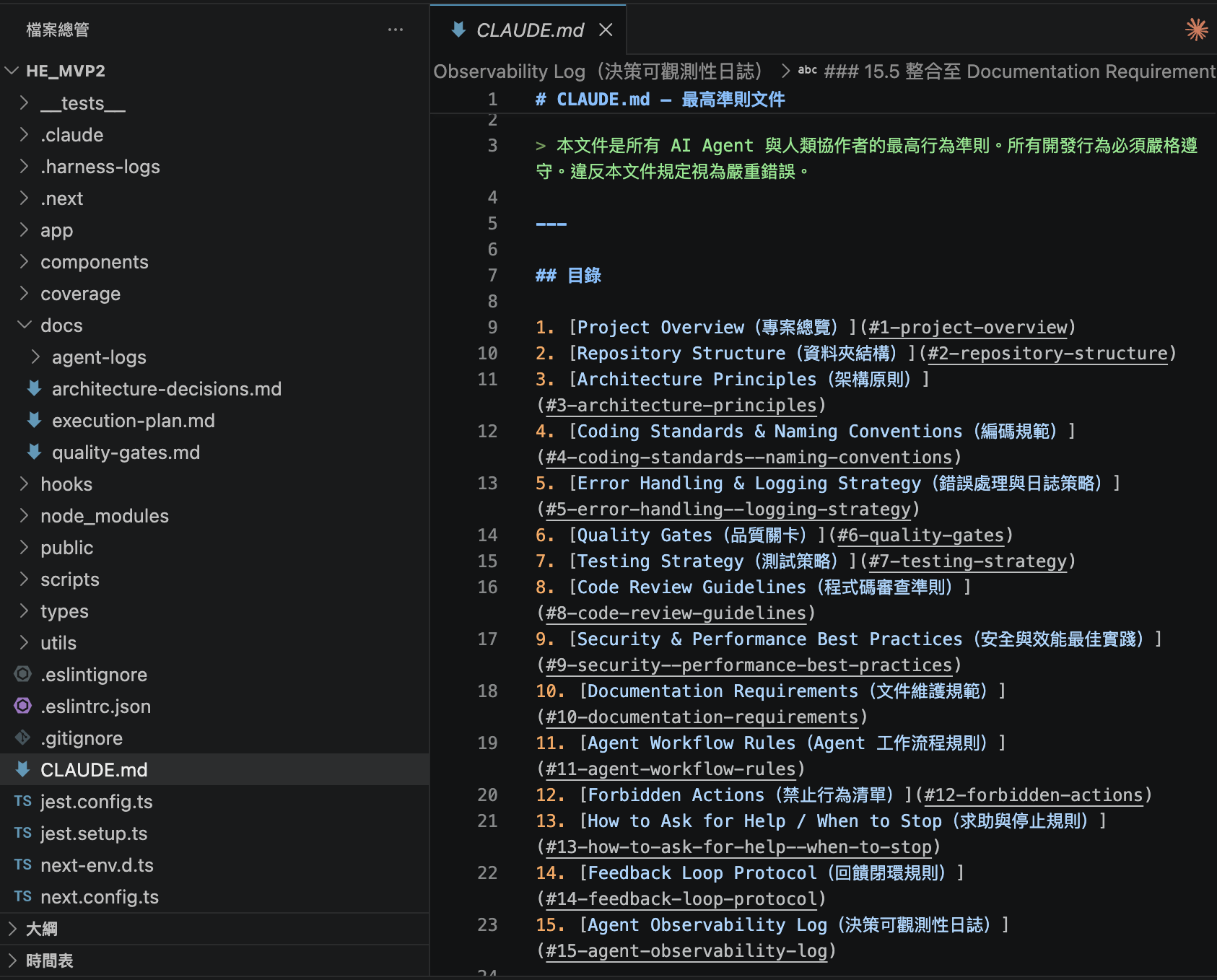Image resolution: width=1217 pixels, height=980 pixels.
Task: Click the markdown icon beside architecture-decisions.md
Action: pyautogui.click(x=34, y=388)
